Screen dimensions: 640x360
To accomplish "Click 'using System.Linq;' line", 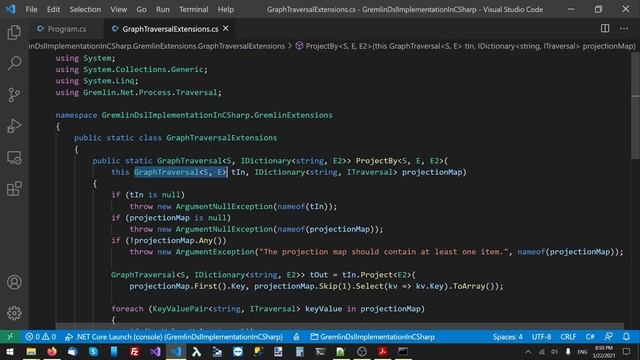I will point(97,81).
